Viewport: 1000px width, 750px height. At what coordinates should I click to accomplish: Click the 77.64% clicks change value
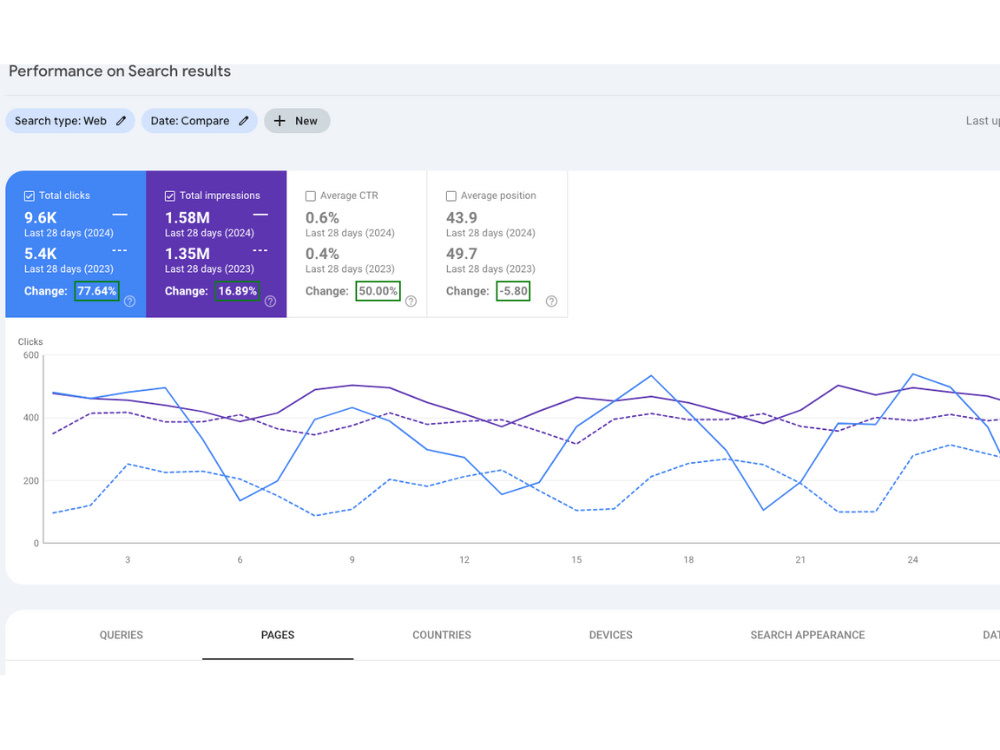pyautogui.click(x=97, y=291)
